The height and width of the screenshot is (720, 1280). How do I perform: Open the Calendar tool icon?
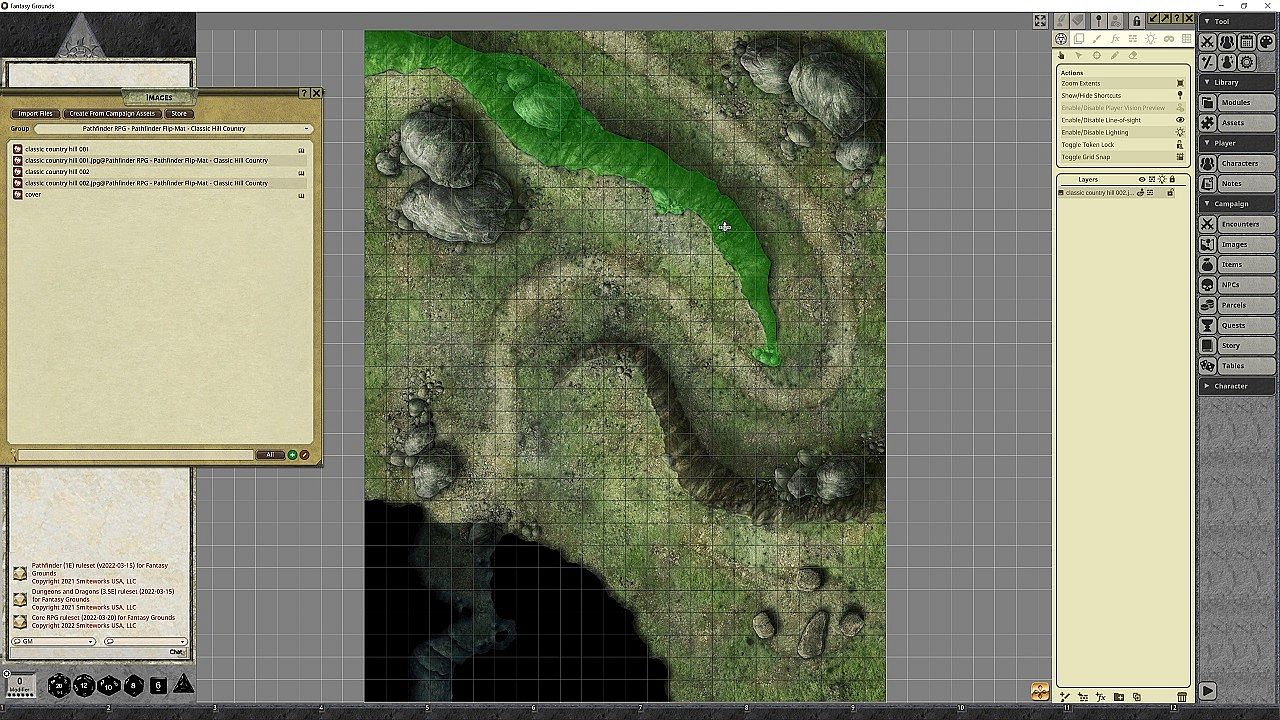pyautogui.click(x=1246, y=42)
